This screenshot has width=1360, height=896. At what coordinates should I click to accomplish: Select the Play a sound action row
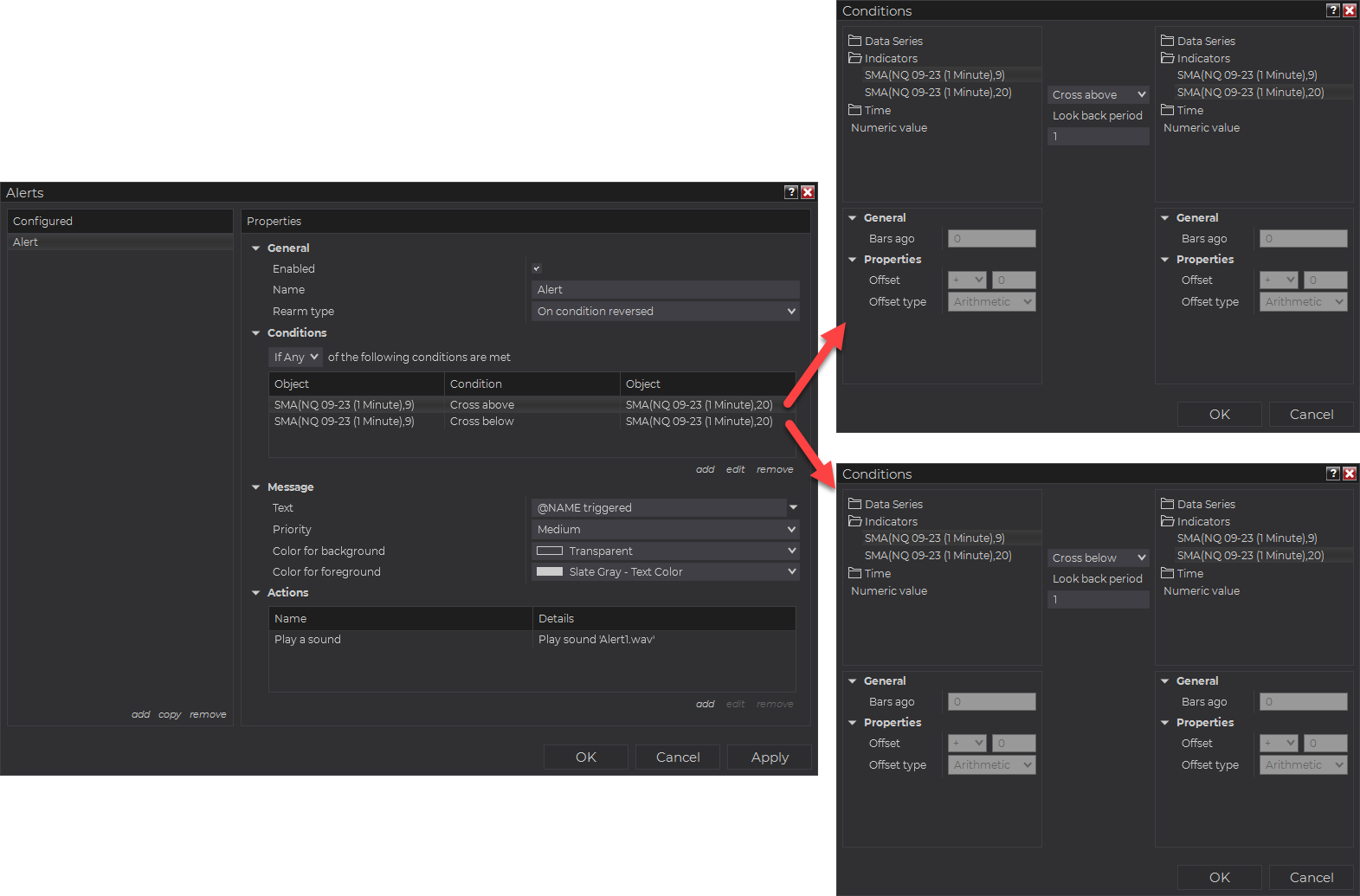tap(532, 640)
